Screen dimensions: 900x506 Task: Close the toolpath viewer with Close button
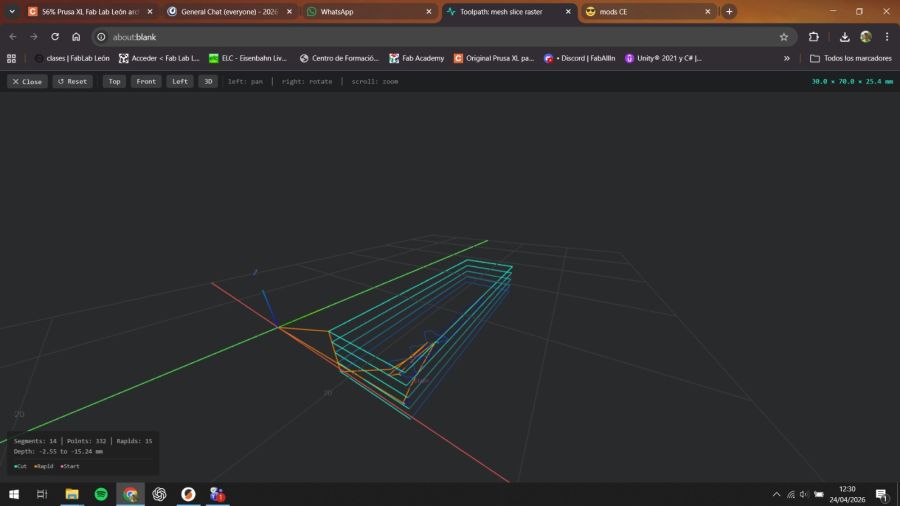(27, 81)
